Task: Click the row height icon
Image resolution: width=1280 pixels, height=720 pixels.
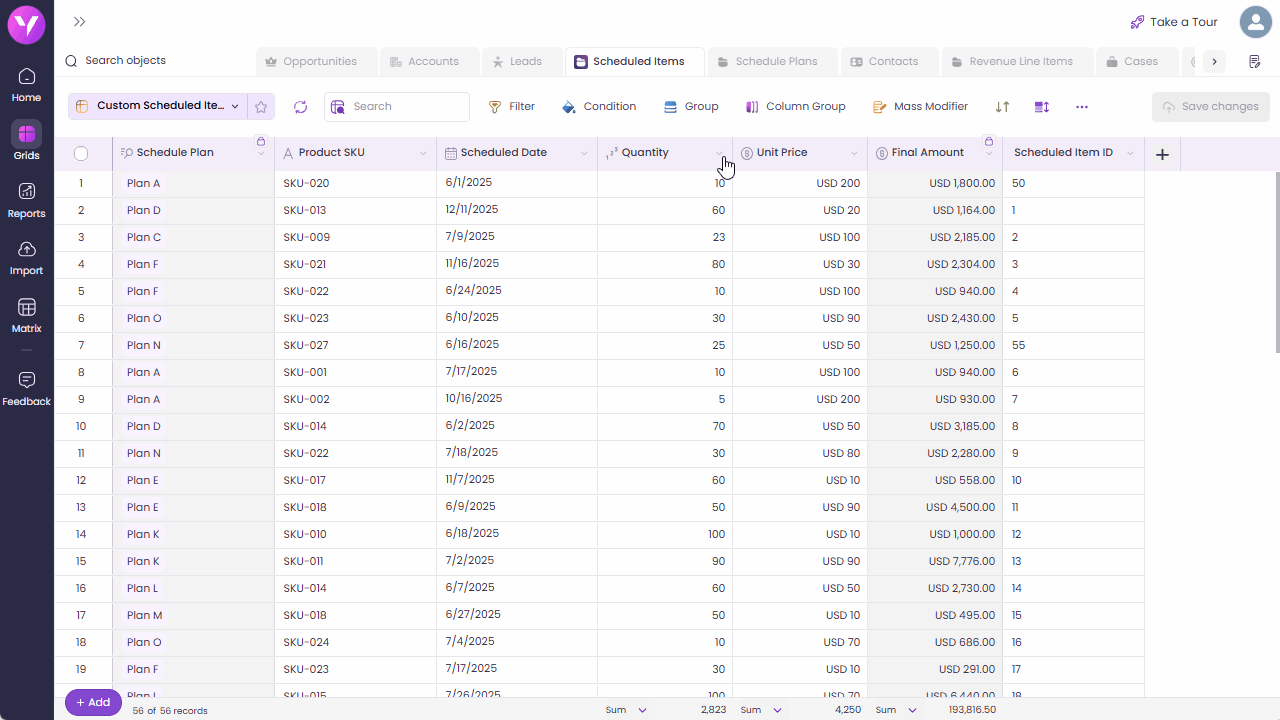Action: [x=1042, y=107]
